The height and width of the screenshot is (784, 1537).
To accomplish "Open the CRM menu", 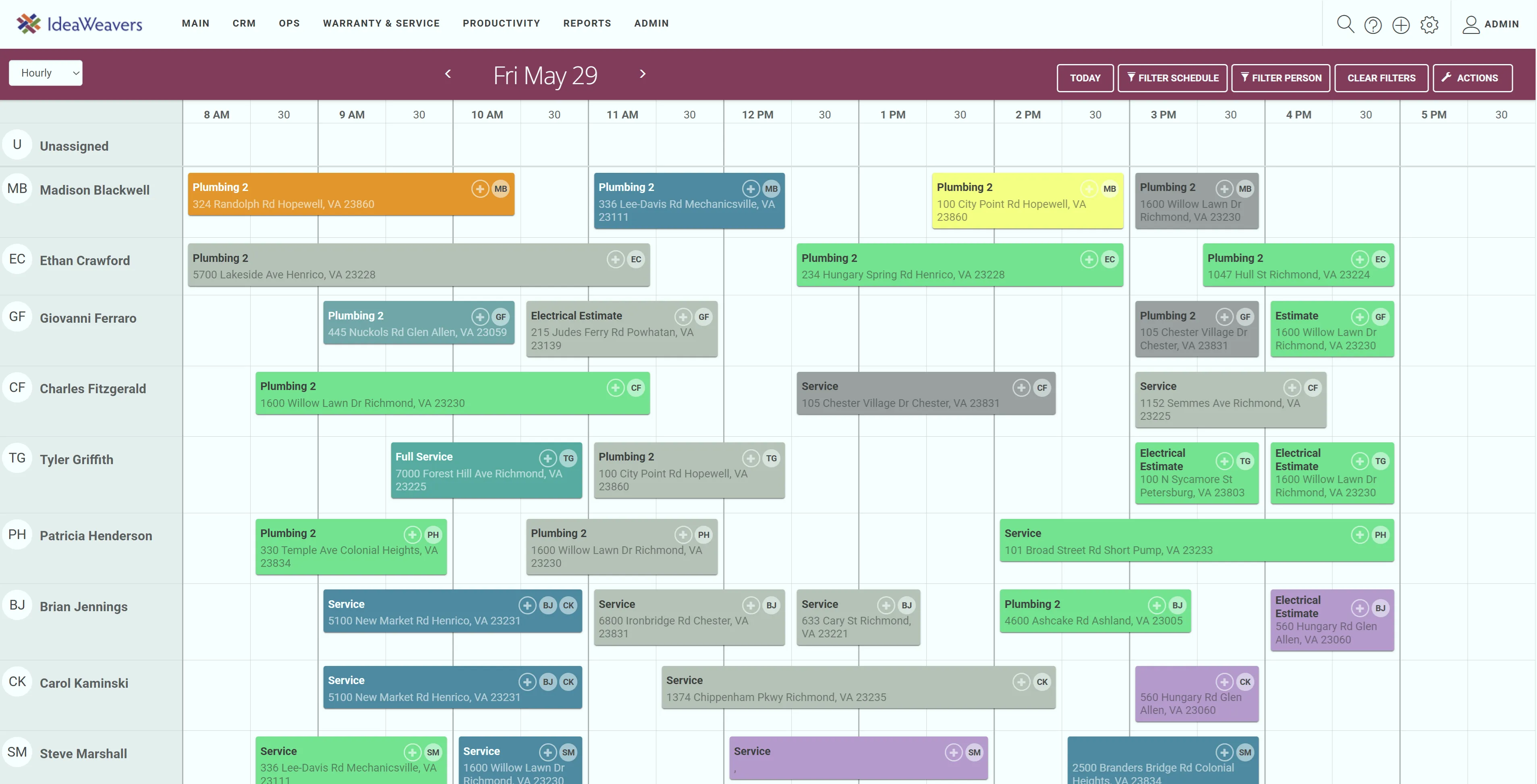I will coord(244,23).
